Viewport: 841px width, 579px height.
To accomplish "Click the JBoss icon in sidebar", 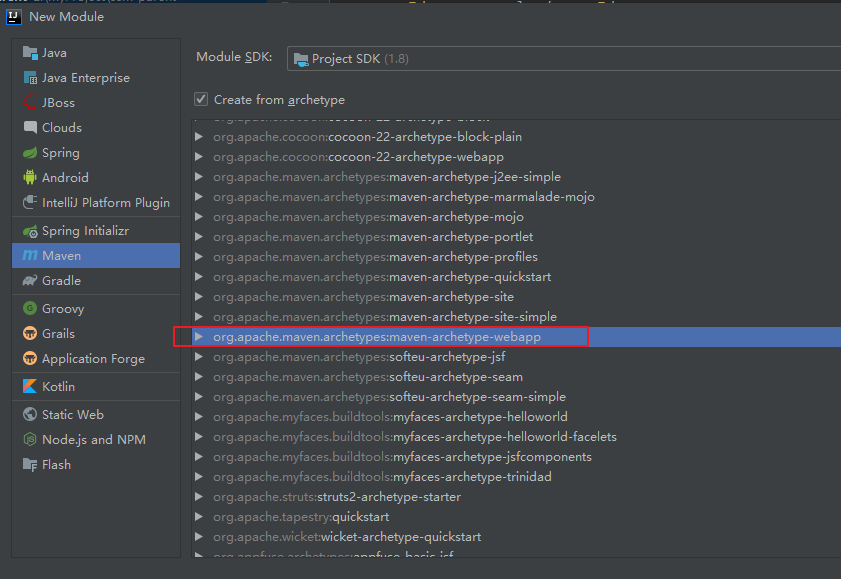I will [30, 102].
